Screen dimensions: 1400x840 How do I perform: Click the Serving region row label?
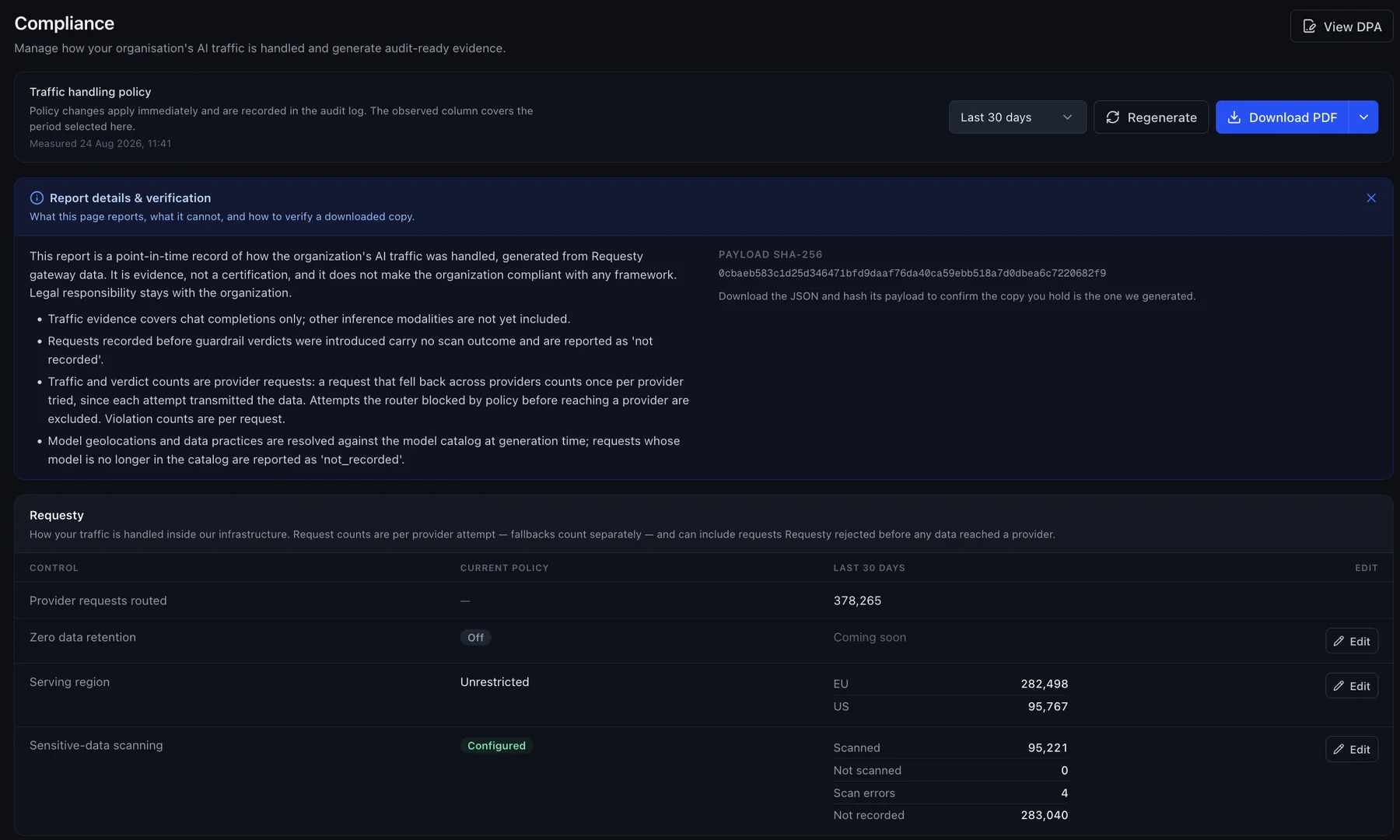click(x=69, y=682)
